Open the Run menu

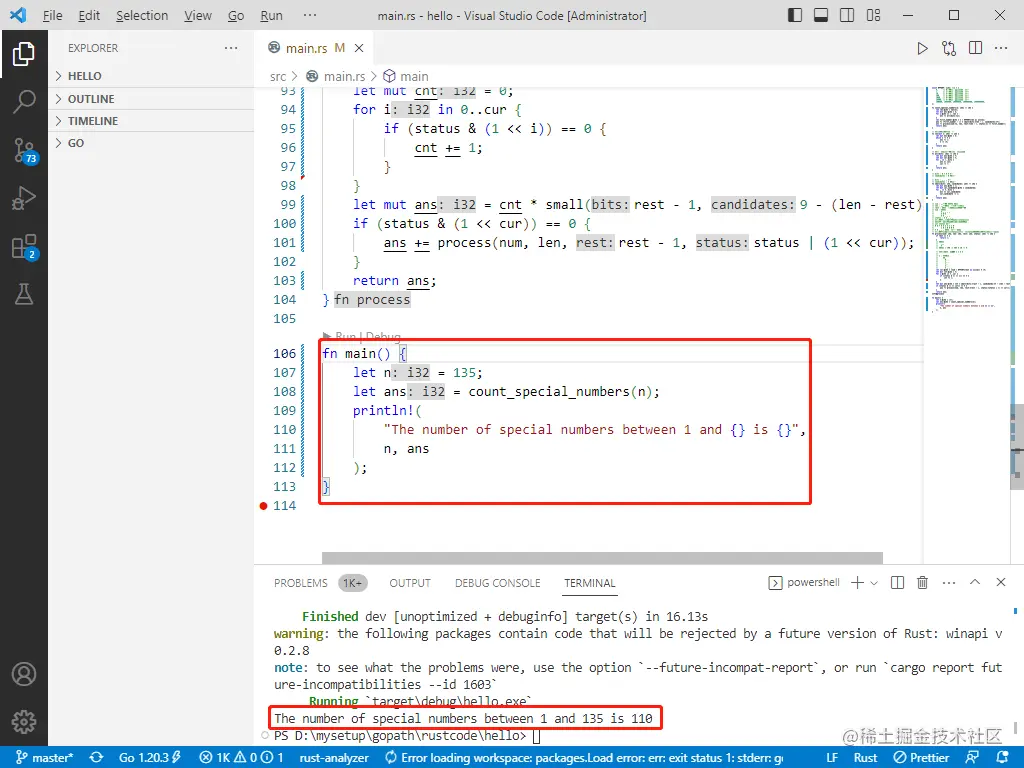click(271, 16)
